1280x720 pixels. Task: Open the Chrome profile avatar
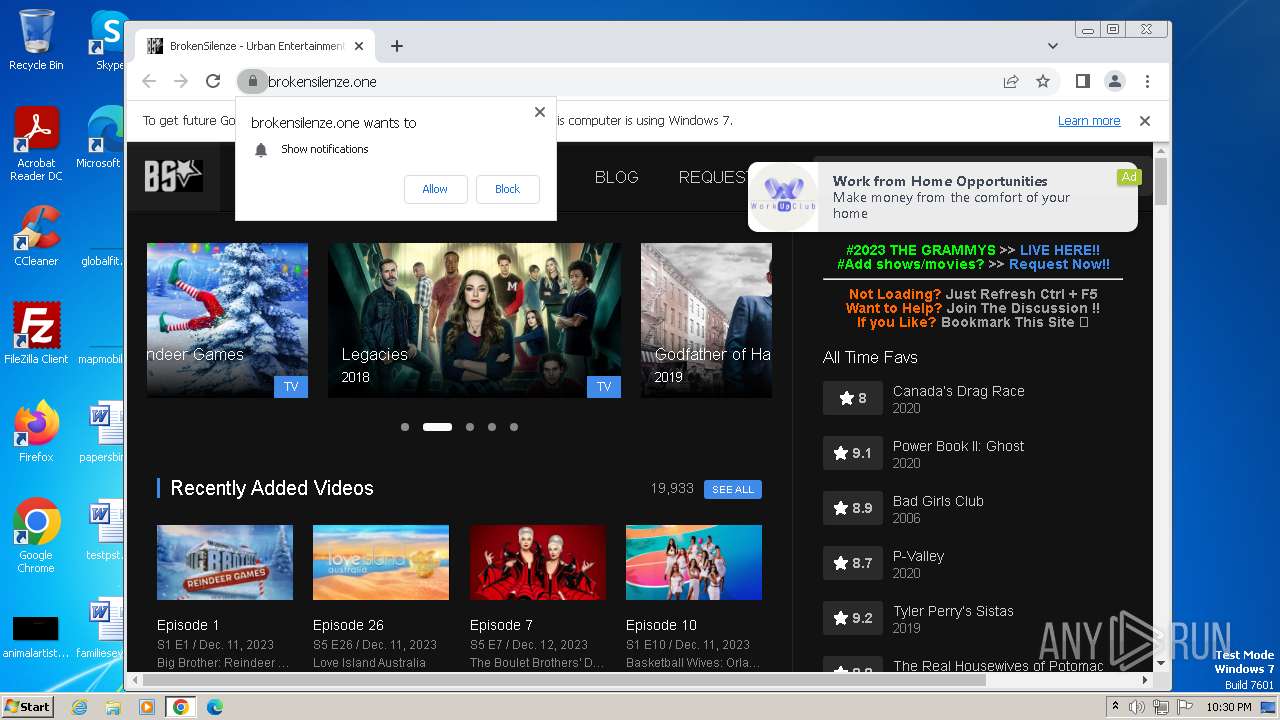point(1114,81)
